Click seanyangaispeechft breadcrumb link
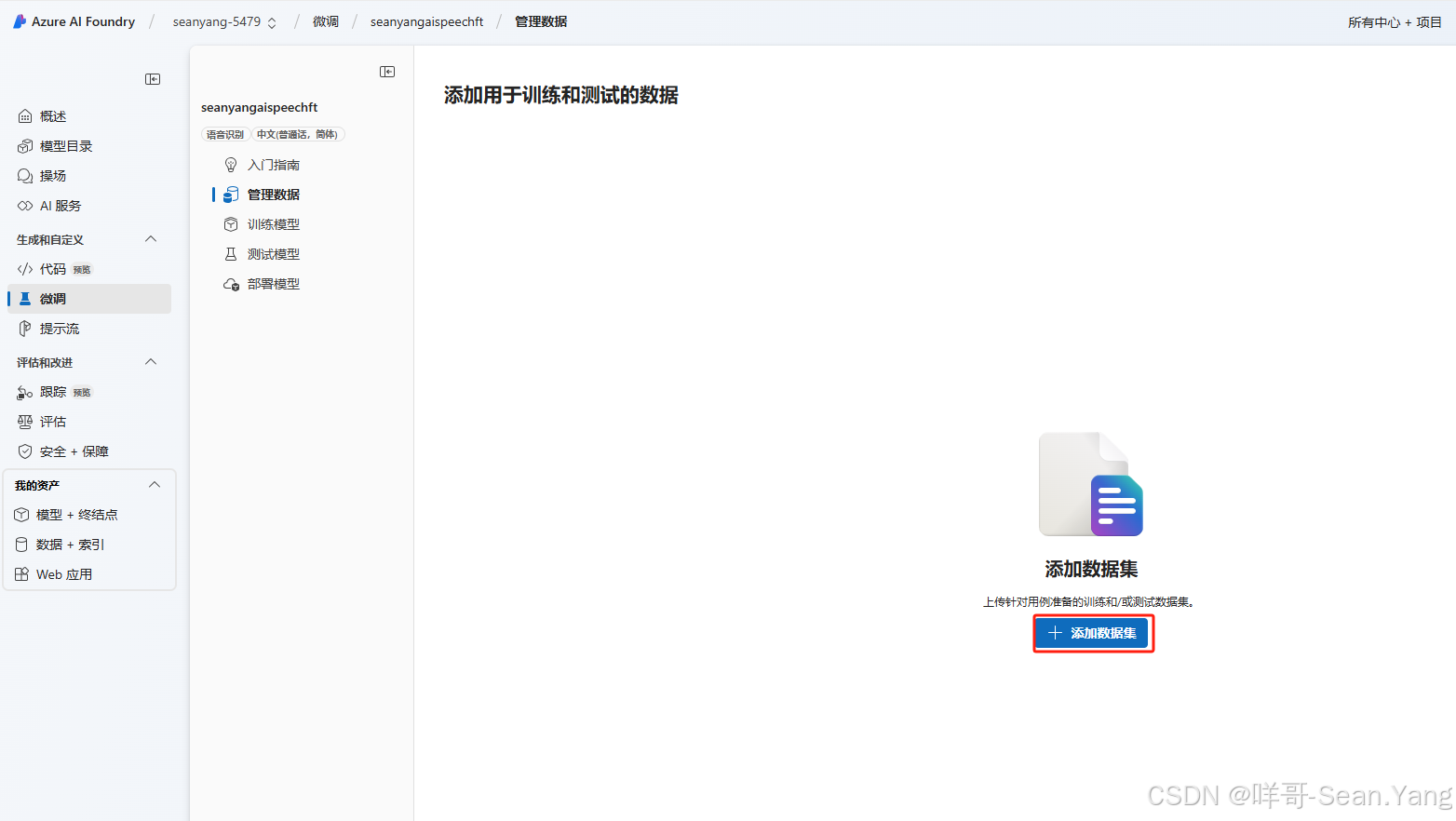The height and width of the screenshot is (821, 1456). 426,21
